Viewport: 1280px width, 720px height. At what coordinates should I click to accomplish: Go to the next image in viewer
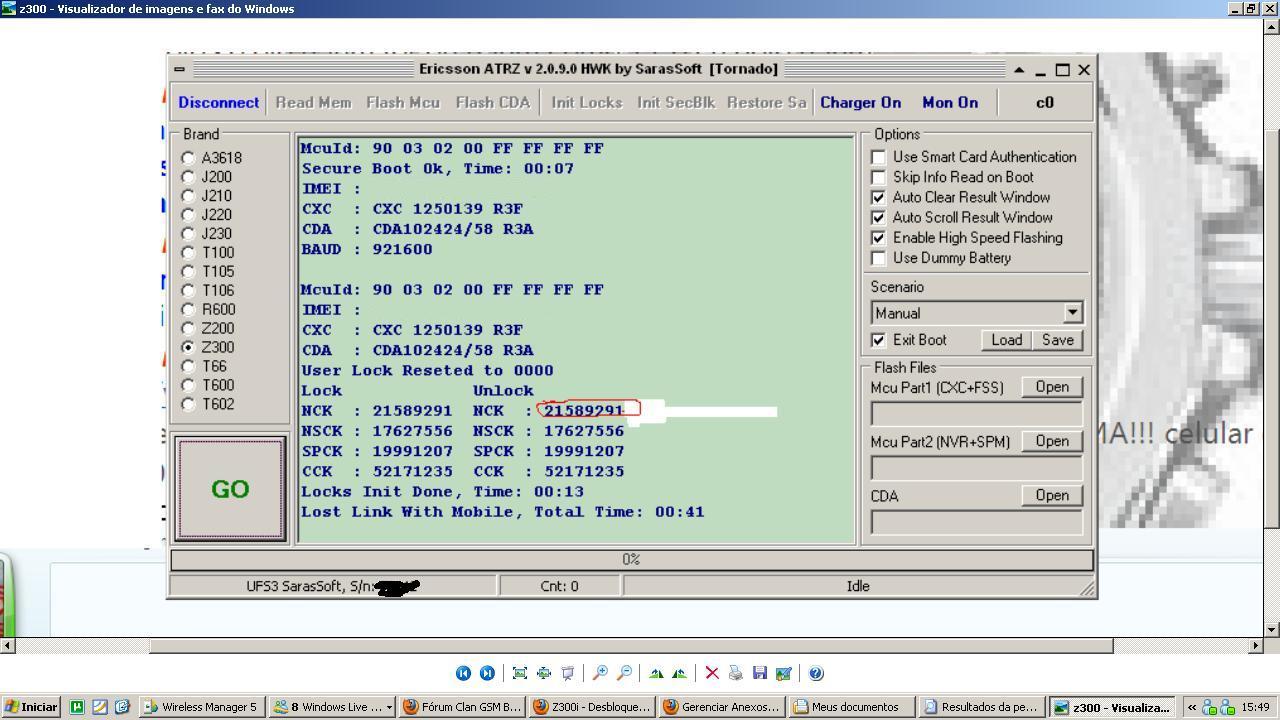[487, 673]
